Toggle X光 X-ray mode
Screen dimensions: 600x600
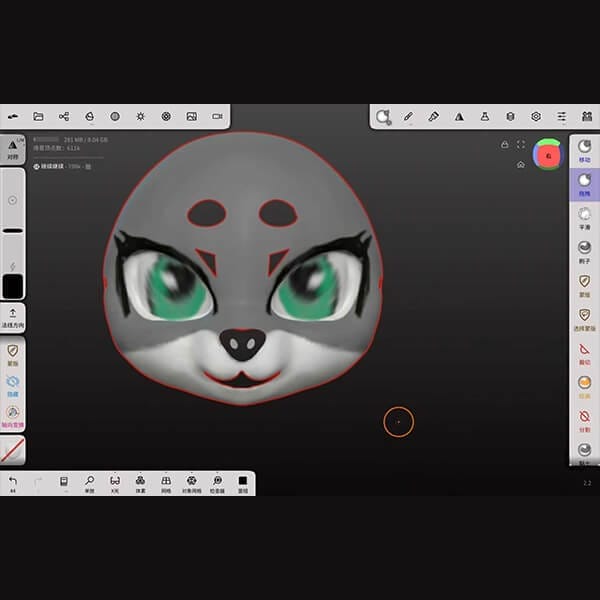pyautogui.click(x=115, y=484)
